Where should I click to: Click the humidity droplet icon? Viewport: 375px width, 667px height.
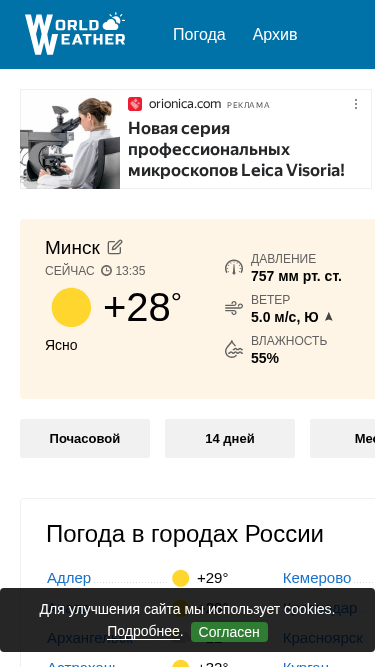click(x=234, y=349)
